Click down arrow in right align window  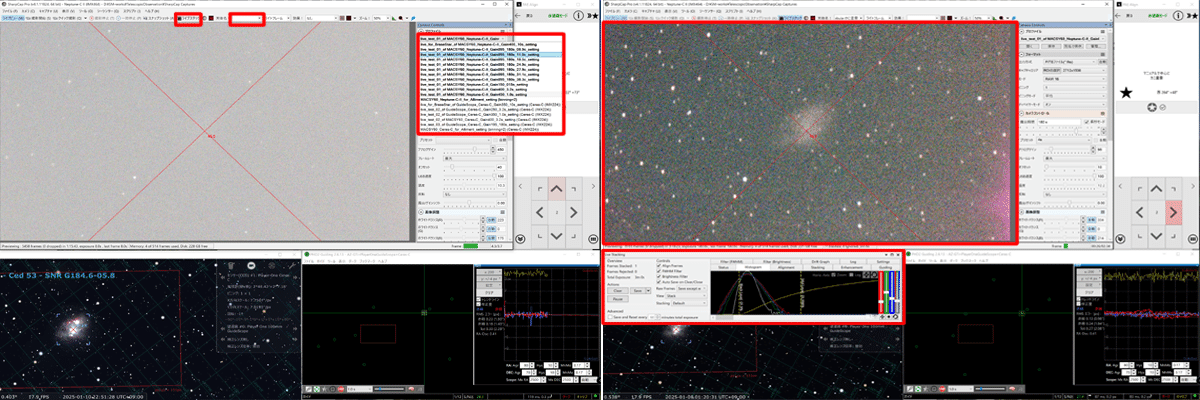coord(1156,236)
